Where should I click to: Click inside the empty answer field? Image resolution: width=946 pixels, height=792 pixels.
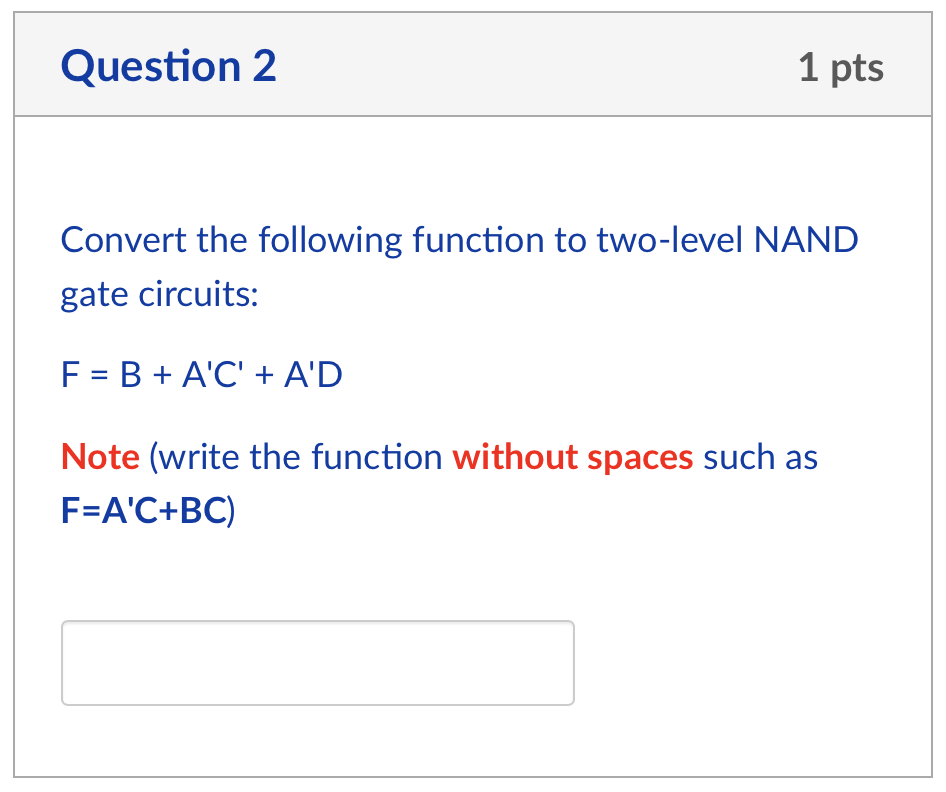pos(317,662)
